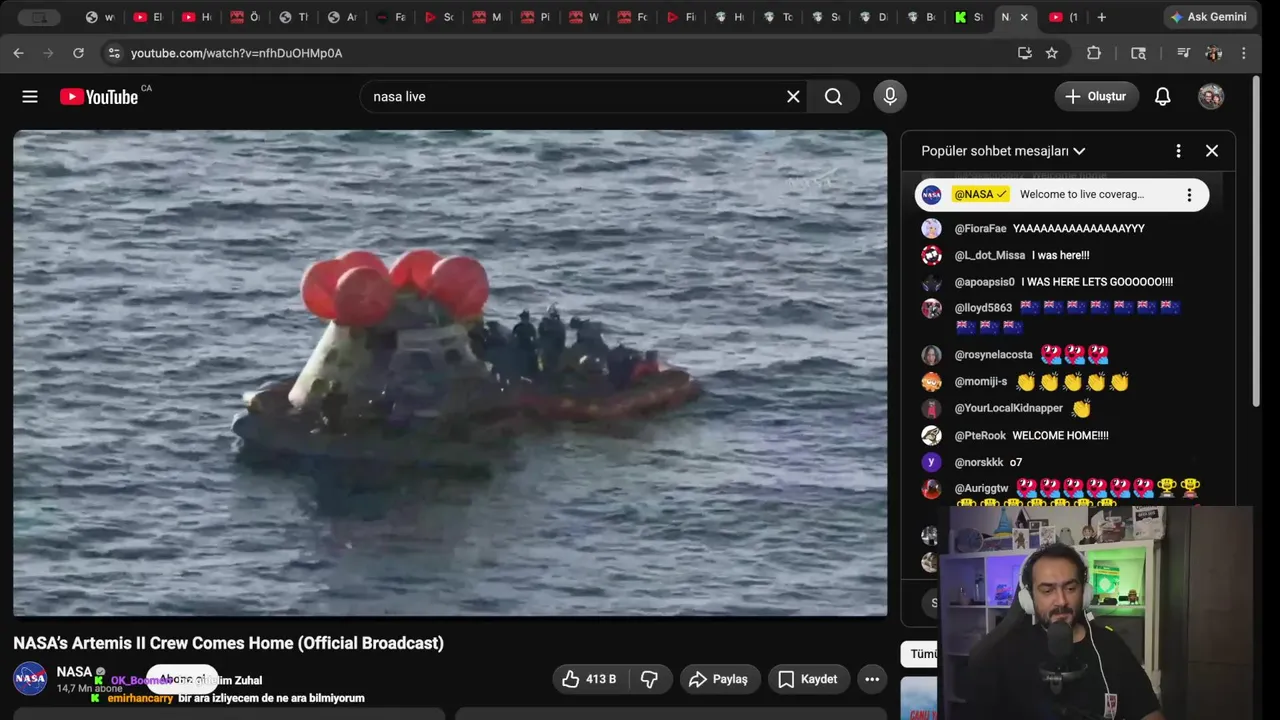Switch to the 'Sc' tab

click(438, 17)
